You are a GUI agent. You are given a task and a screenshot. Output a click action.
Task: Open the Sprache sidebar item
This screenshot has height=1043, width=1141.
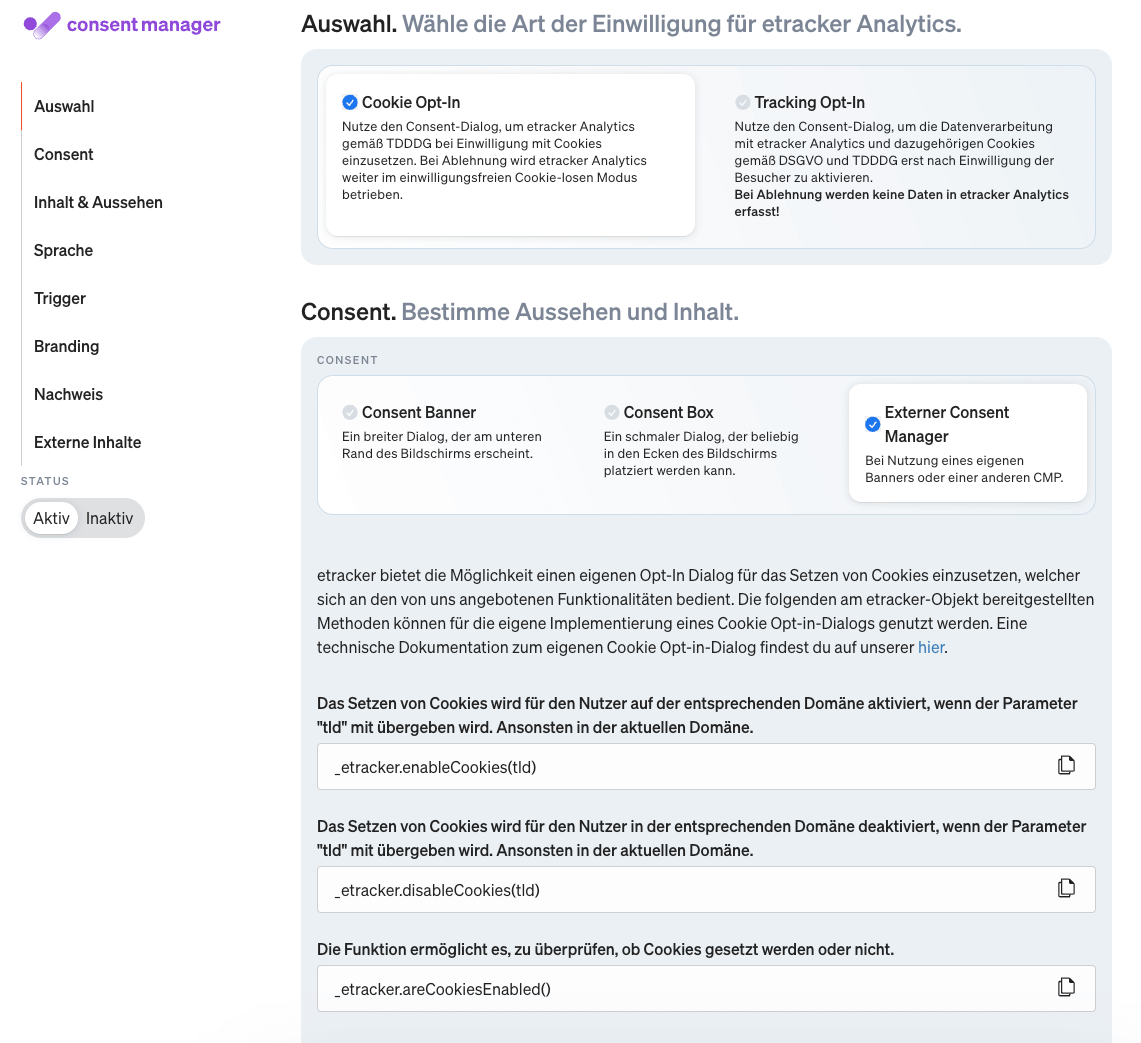(x=63, y=251)
